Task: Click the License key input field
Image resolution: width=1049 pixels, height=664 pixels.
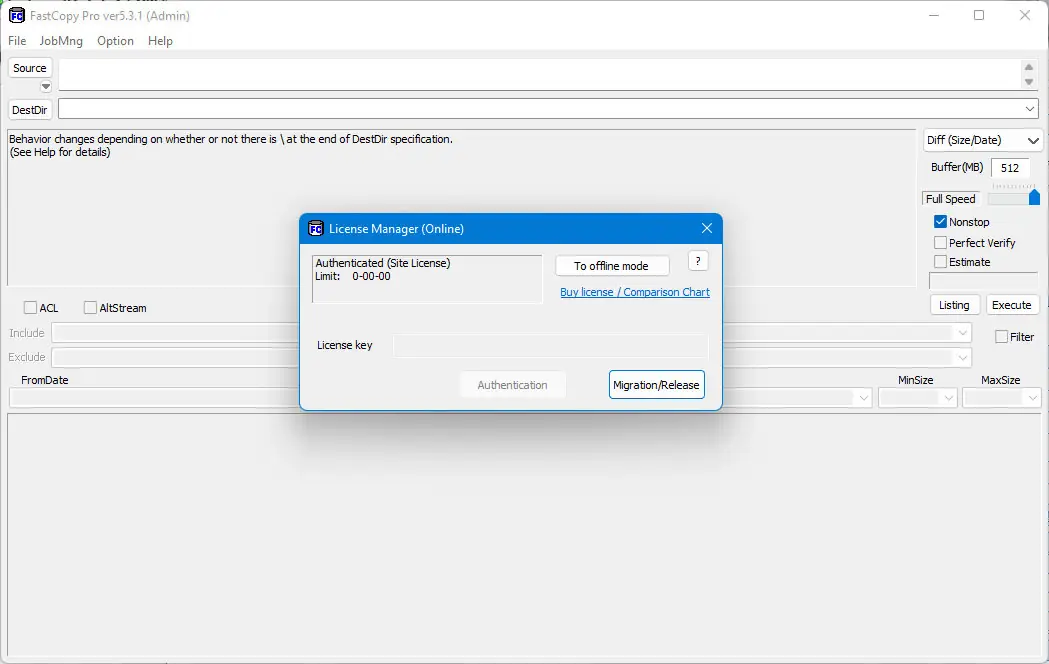Action: point(550,346)
